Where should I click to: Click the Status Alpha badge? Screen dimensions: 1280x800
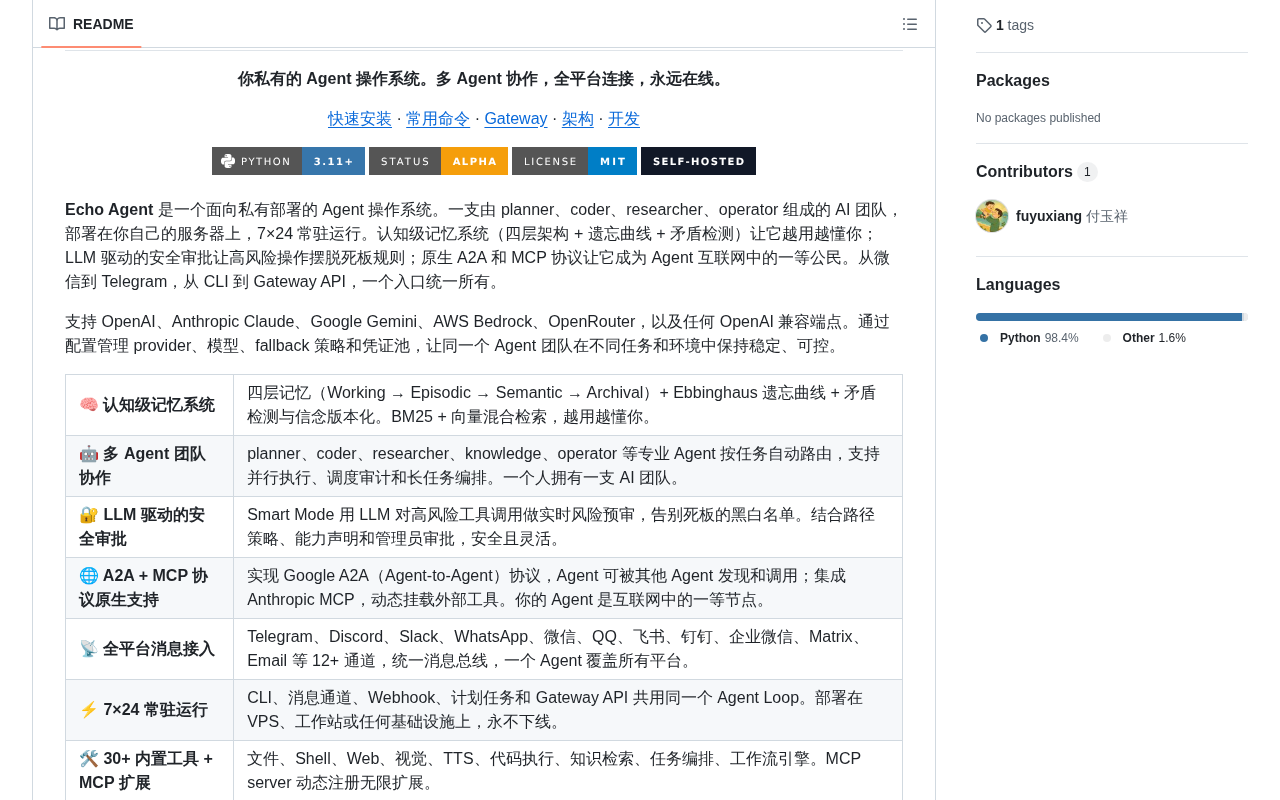438,161
